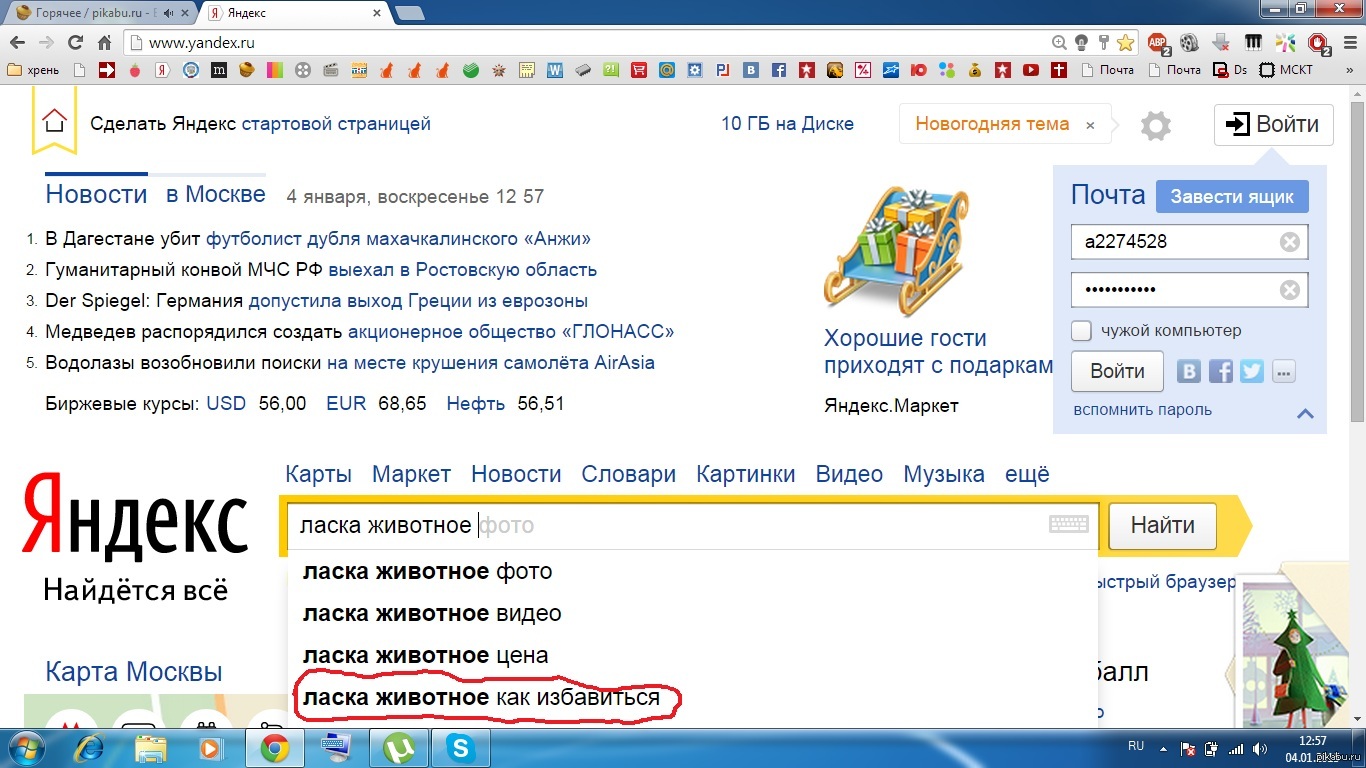Viewport: 1366px width, 768px height.
Task: Collapse the mail login panel chevron
Action: [x=1305, y=412]
